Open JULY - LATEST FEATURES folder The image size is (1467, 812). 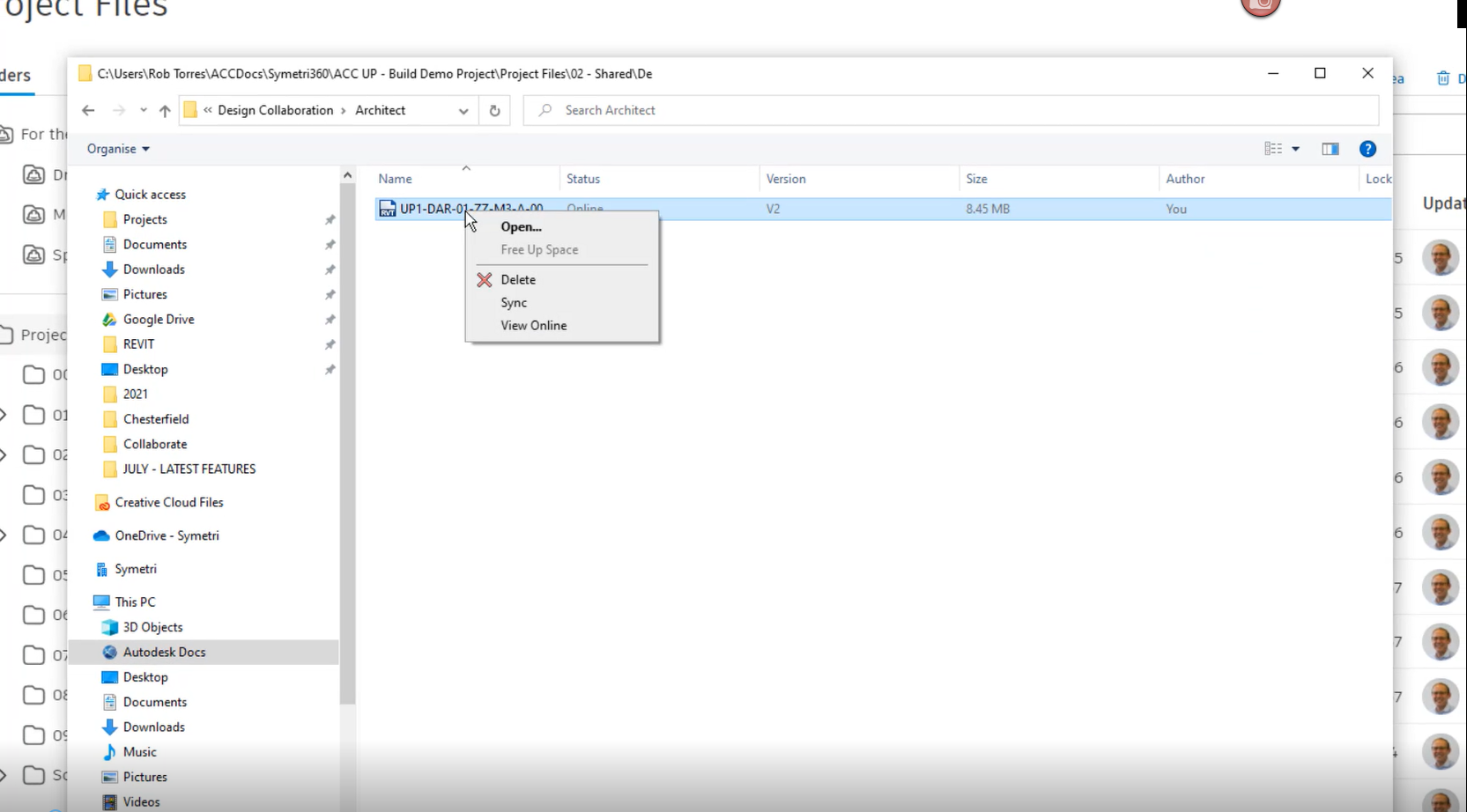189,469
